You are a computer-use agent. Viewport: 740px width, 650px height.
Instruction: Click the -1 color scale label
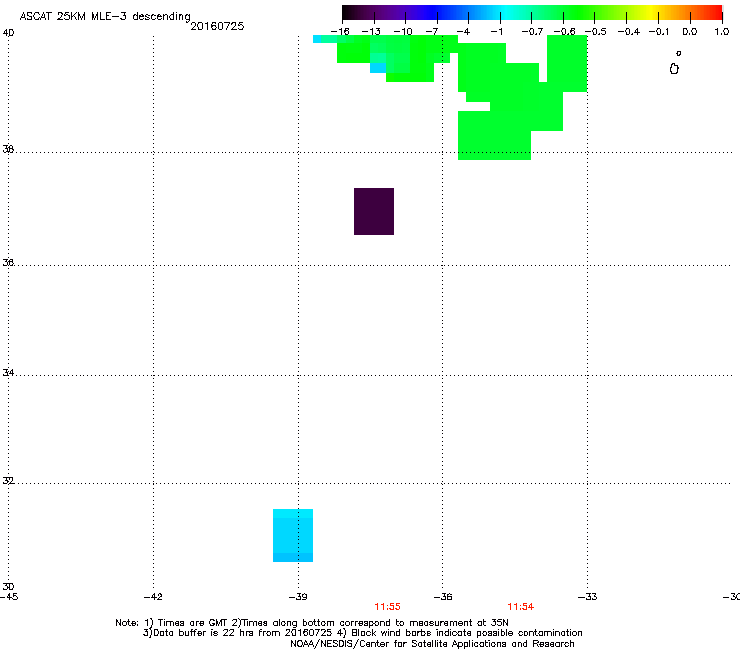click(496, 32)
